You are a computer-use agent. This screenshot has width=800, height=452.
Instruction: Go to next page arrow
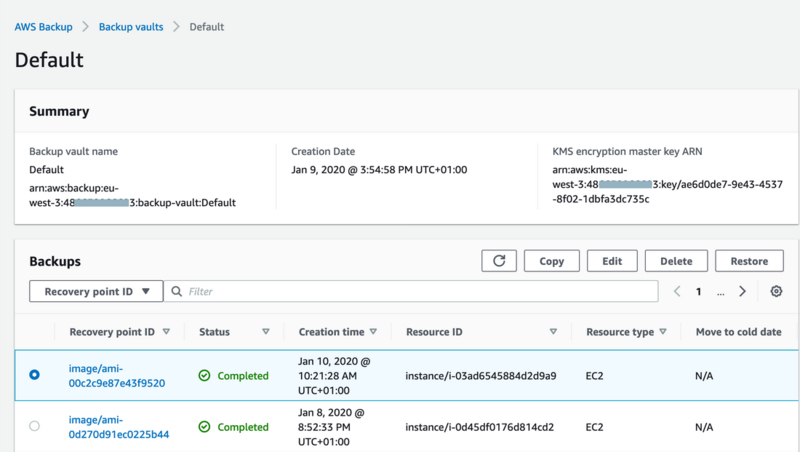click(x=742, y=291)
